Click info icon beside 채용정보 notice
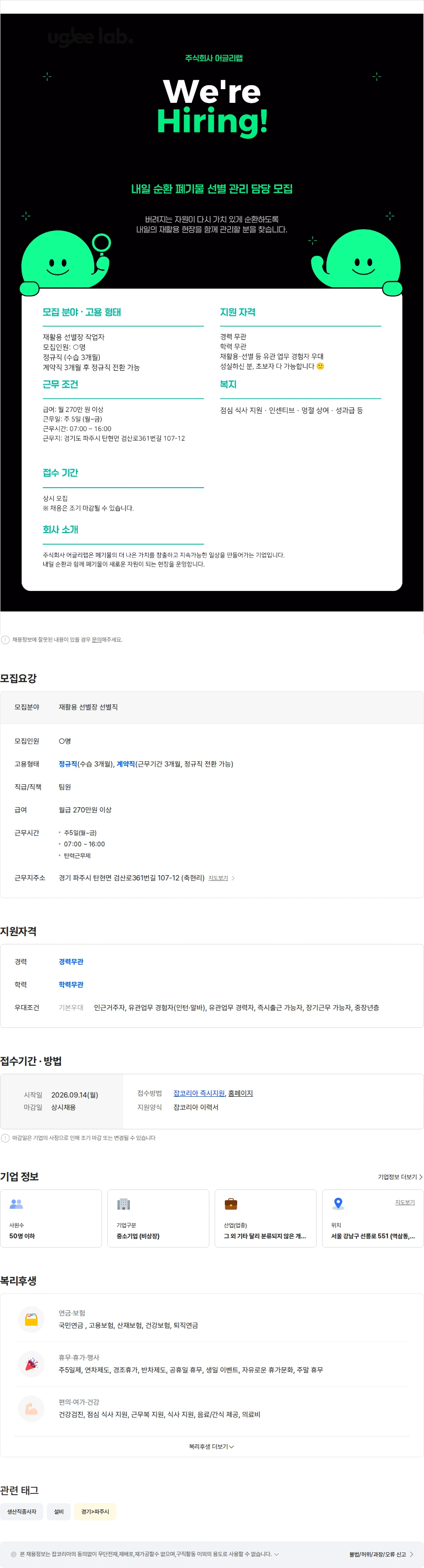This screenshot has height=1568, width=424. pos(5,640)
